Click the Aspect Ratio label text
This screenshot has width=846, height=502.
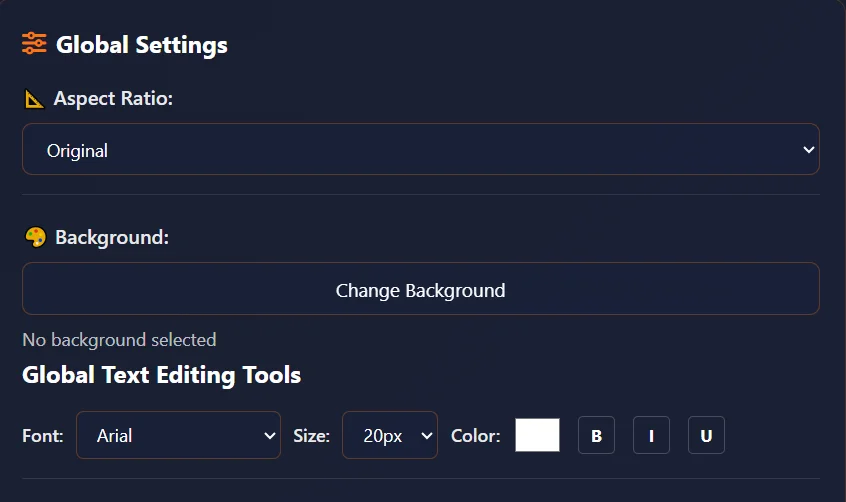[113, 99]
